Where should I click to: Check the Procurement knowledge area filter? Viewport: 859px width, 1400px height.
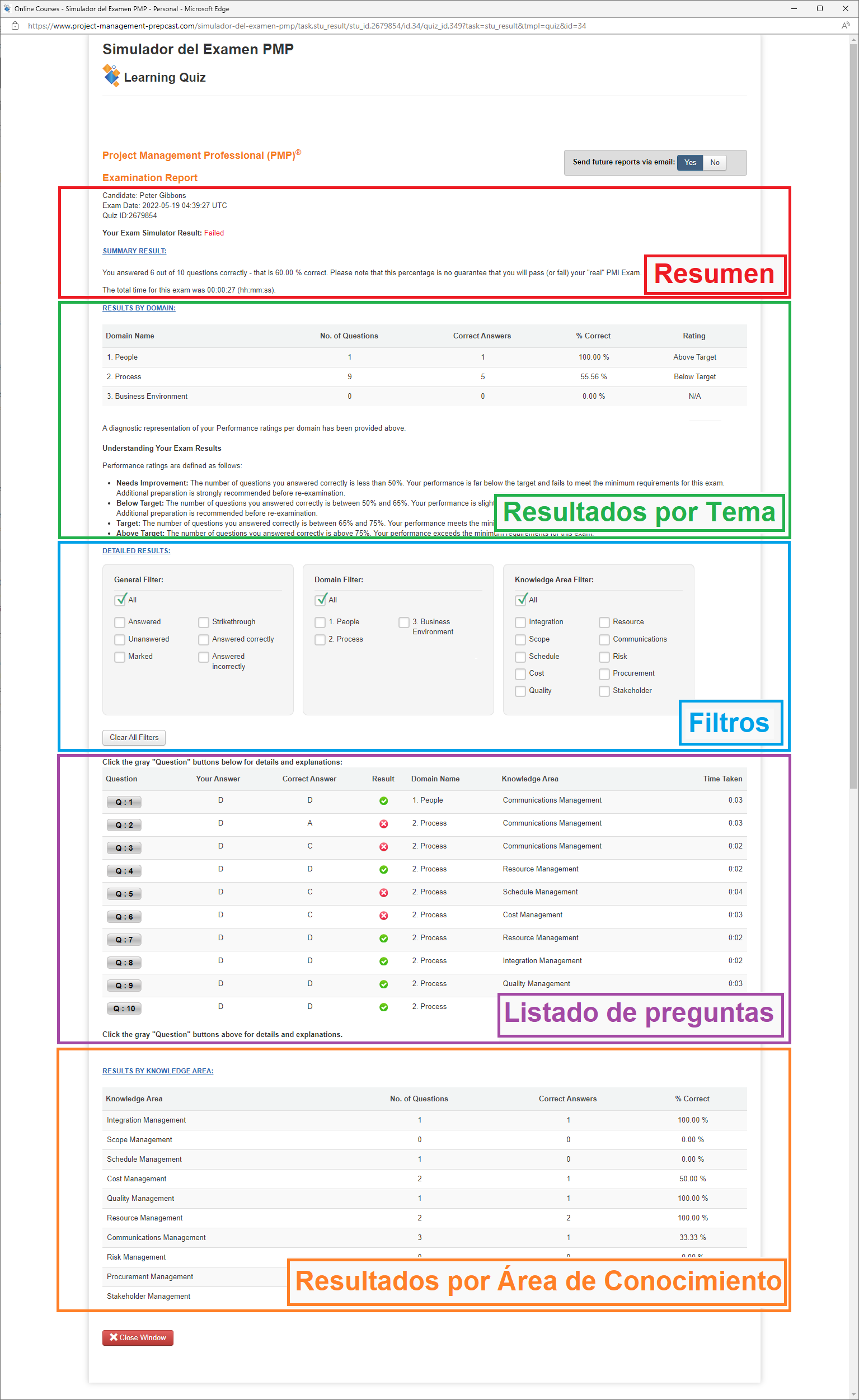pyautogui.click(x=604, y=674)
